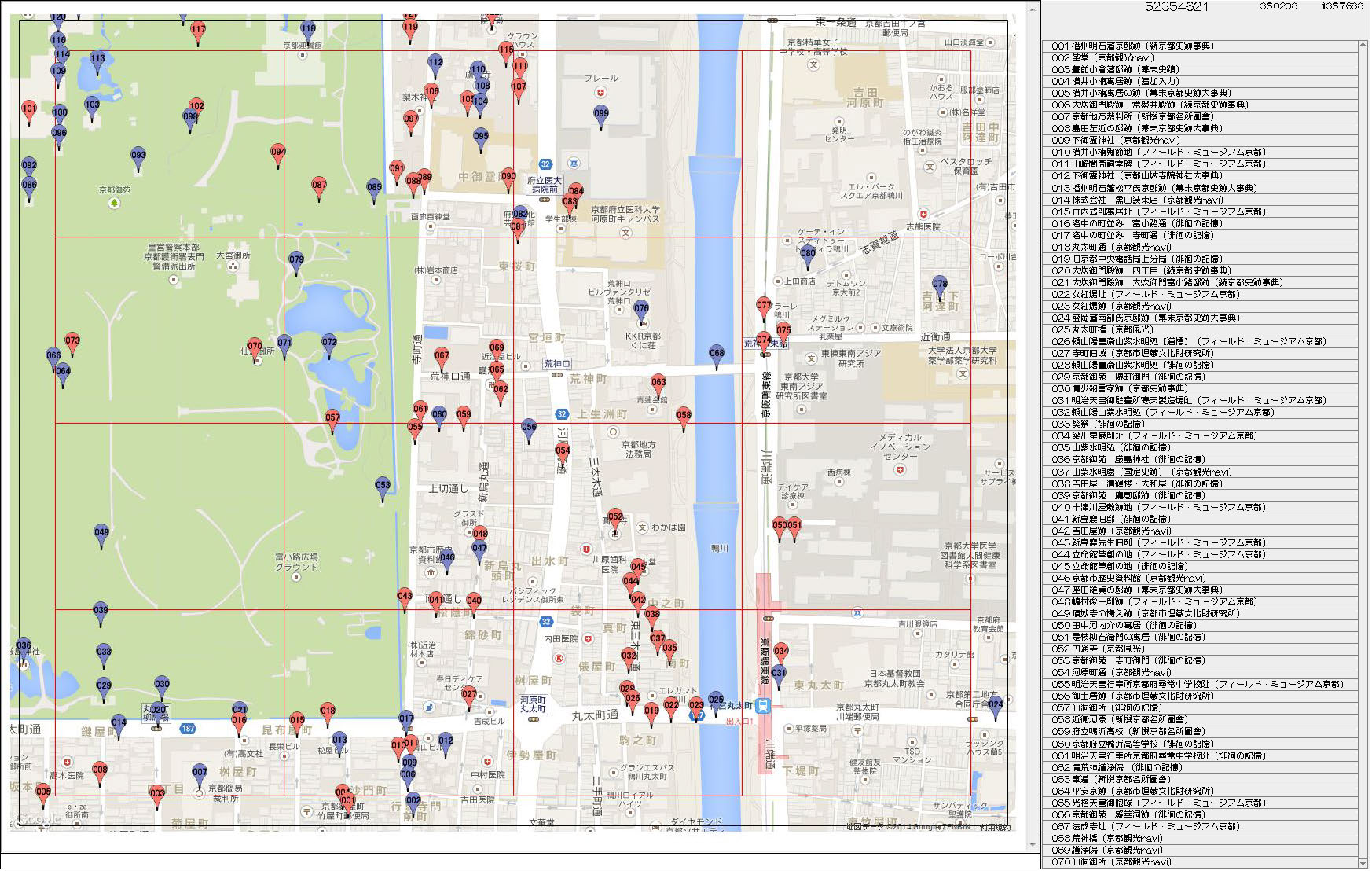This screenshot has width=1372, height=871.
Task: Select list row 014 株式会社 黒田装束店
Action: 1201,200
